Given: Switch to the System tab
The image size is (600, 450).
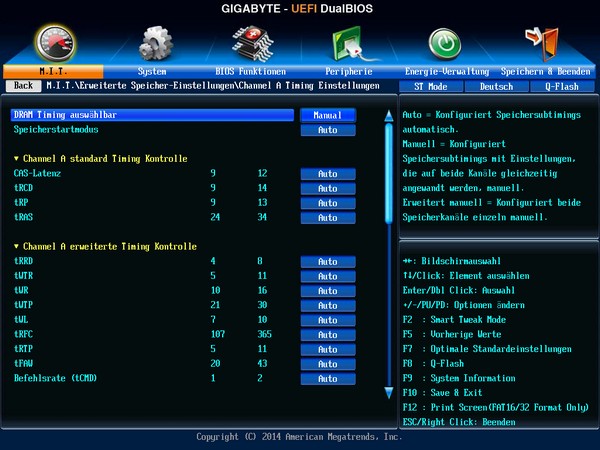Looking at the screenshot, I should (152, 72).
